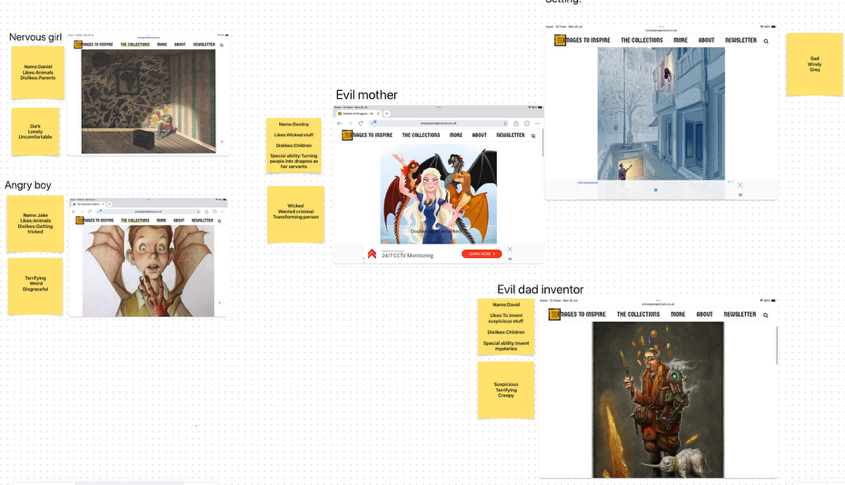The image size is (845, 485).
Task: Open MORE menu in Evil mother screenshot
Action: [x=456, y=135]
